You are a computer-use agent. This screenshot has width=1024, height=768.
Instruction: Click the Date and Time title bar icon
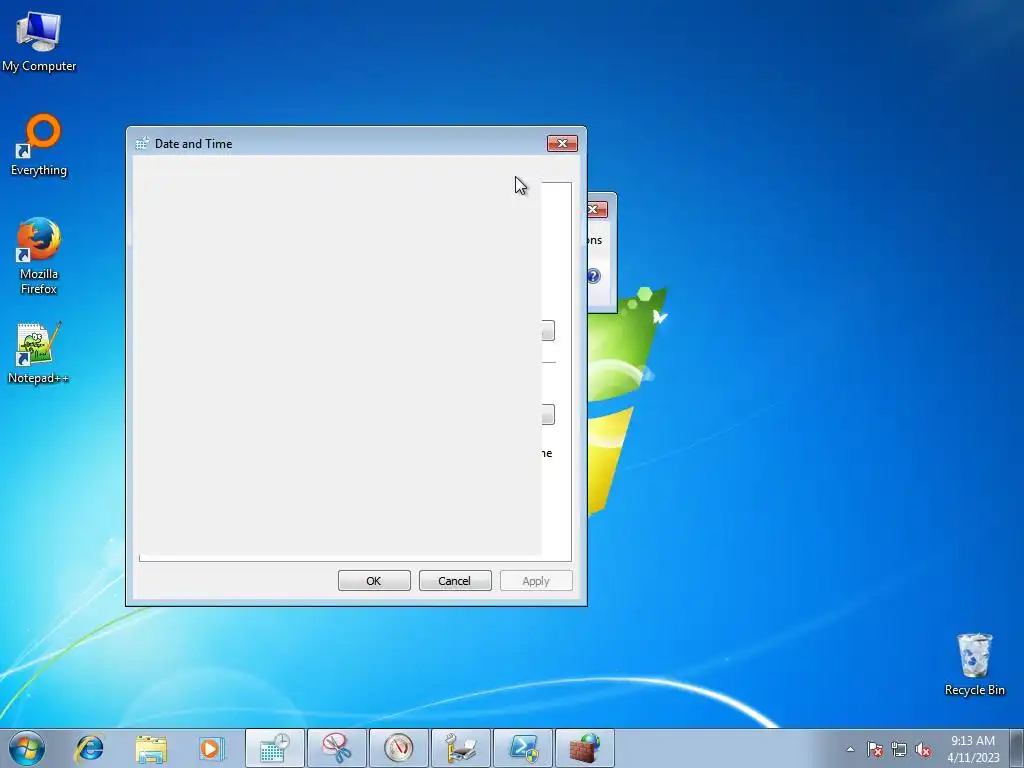[x=142, y=144]
